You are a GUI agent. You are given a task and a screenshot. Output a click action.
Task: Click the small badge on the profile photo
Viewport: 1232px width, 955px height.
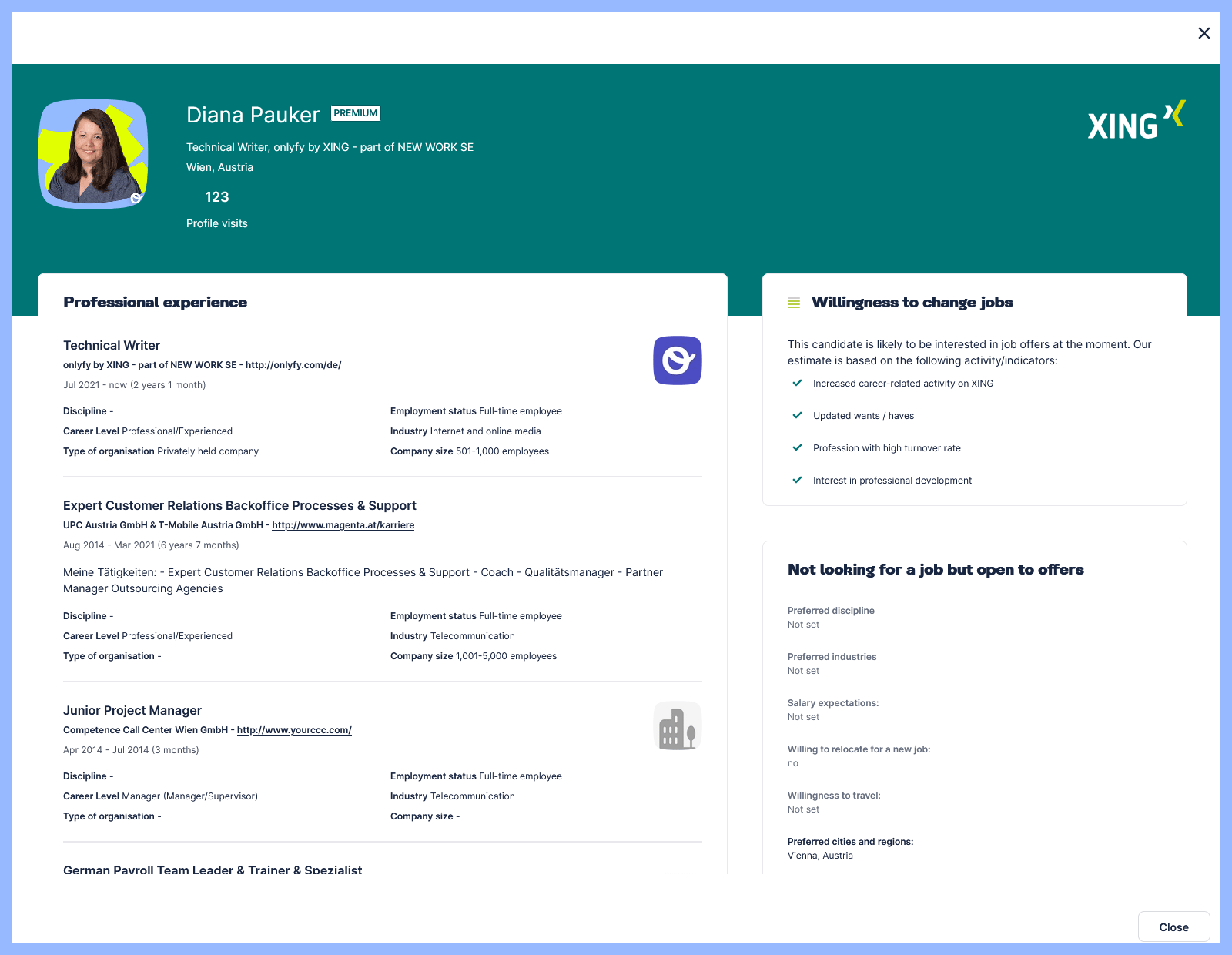(136, 199)
